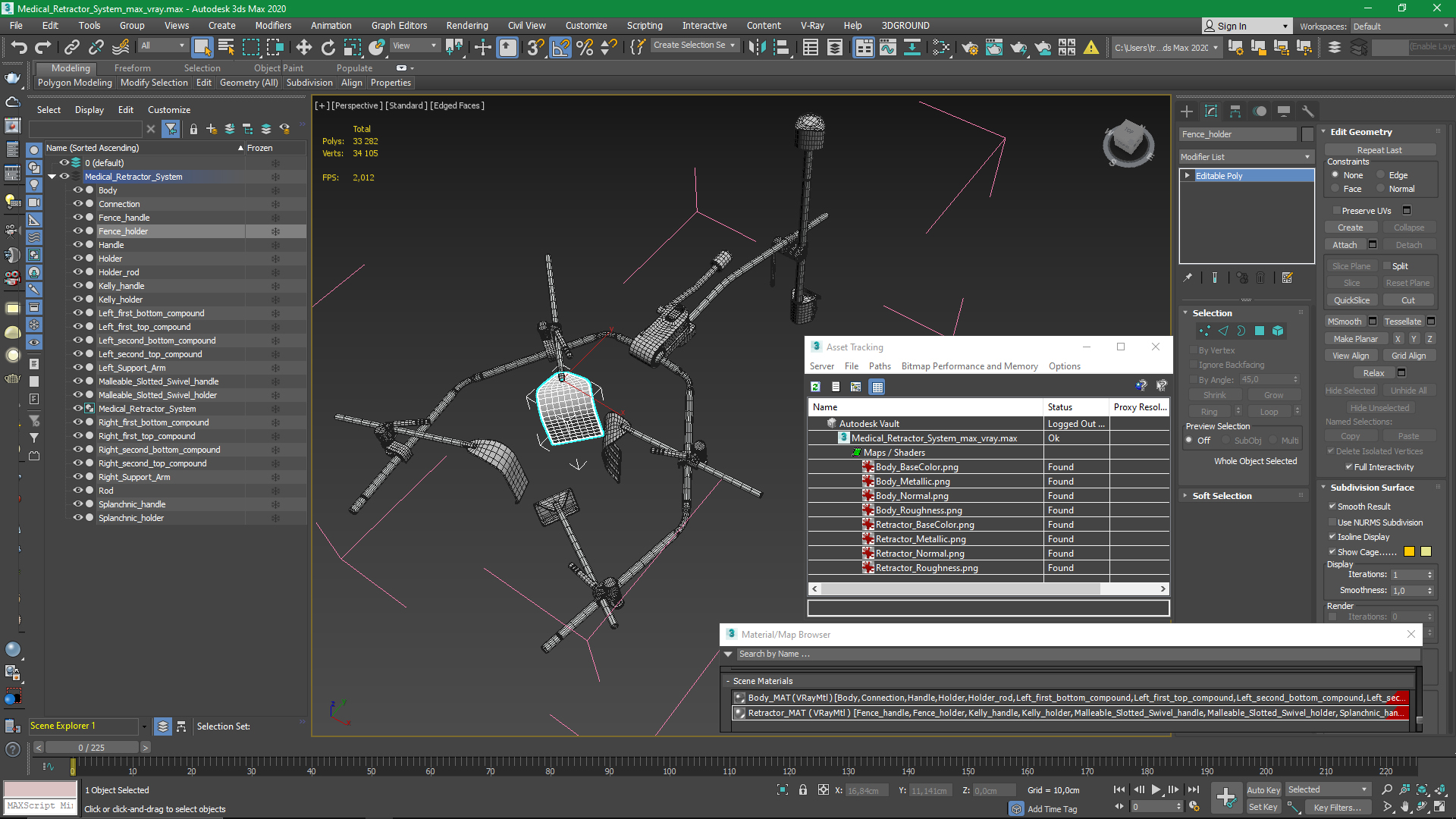The height and width of the screenshot is (819, 1456).
Task: Click the Attach button
Action: click(x=1345, y=245)
